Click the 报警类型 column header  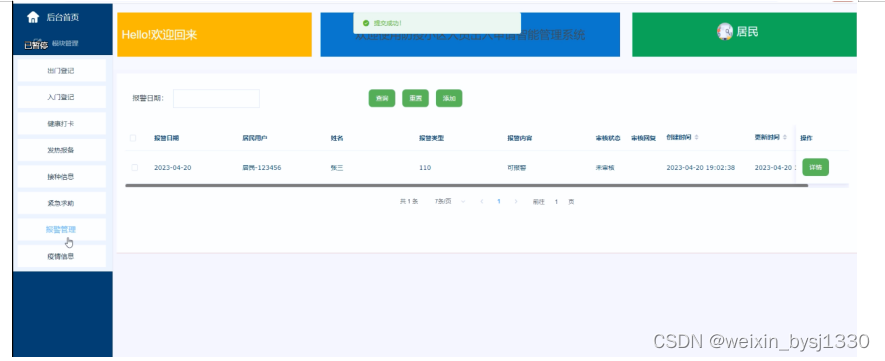coord(431,138)
